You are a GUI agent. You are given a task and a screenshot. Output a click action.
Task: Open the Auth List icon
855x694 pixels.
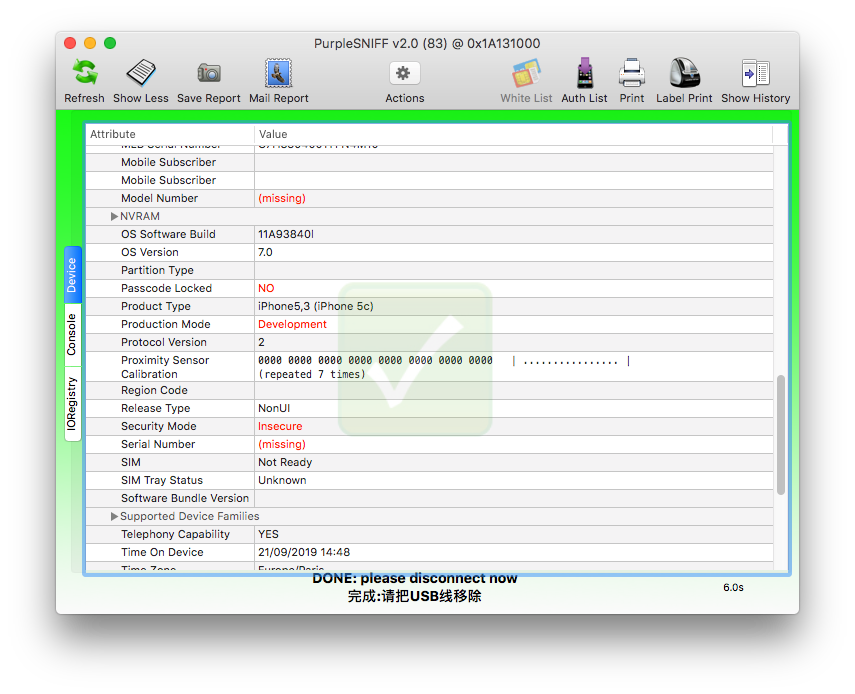(x=585, y=73)
